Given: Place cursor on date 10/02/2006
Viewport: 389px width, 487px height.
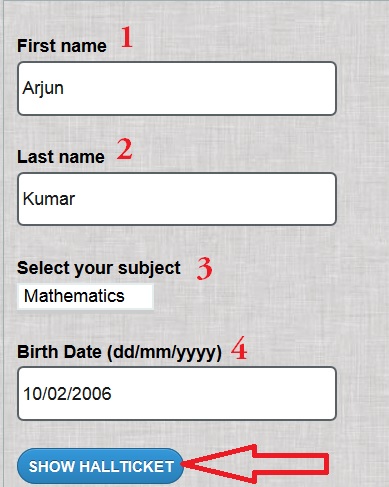Looking at the screenshot, I should point(67,394).
